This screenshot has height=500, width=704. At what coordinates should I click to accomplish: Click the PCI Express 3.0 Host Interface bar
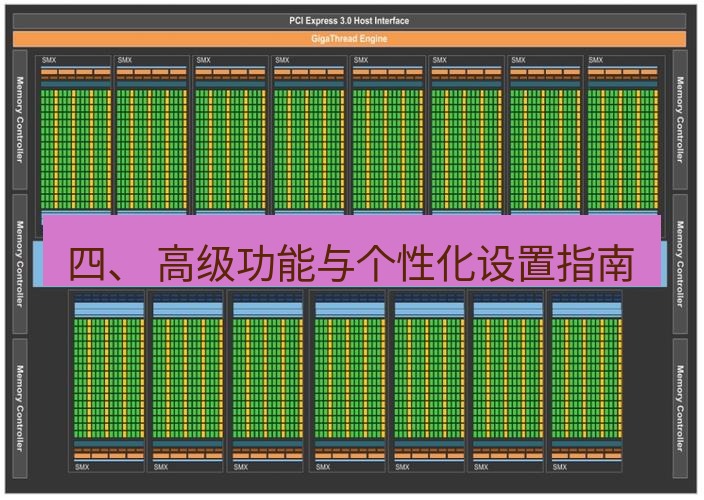click(349, 21)
